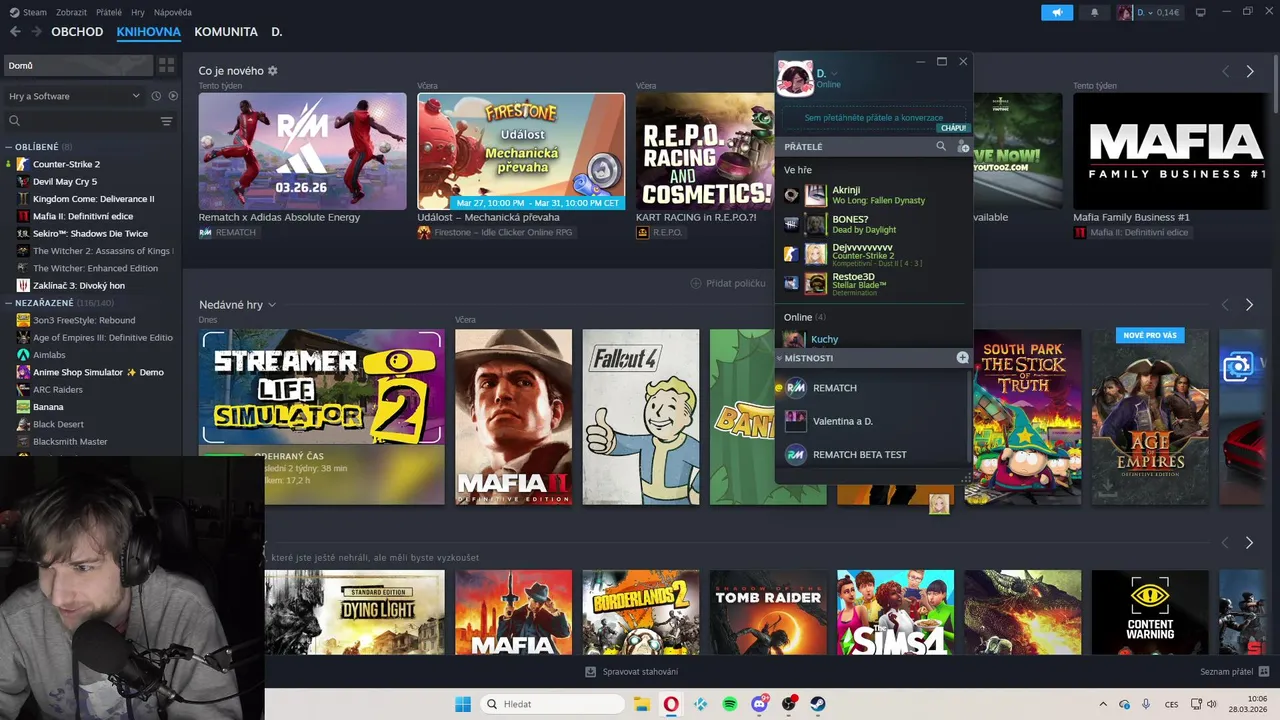The width and height of the screenshot is (1280, 720).
Task: Open the Zobrazit menu
Action: pyautogui.click(x=71, y=12)
